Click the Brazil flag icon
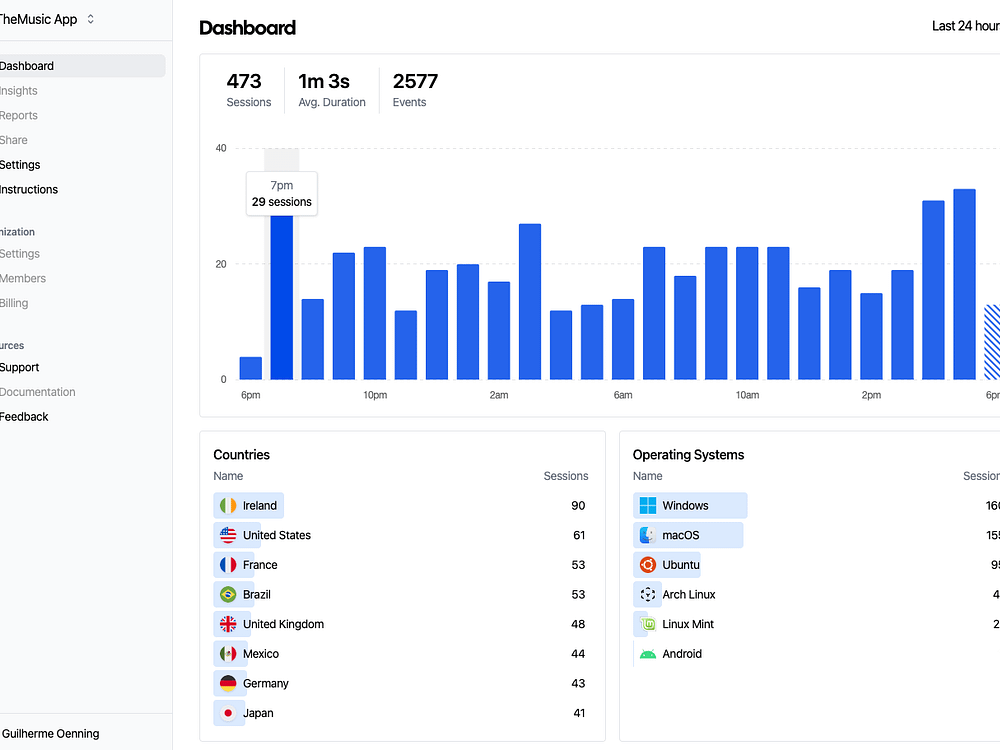Viewport: 1000px width, 750px height. [x=228, y=594]
